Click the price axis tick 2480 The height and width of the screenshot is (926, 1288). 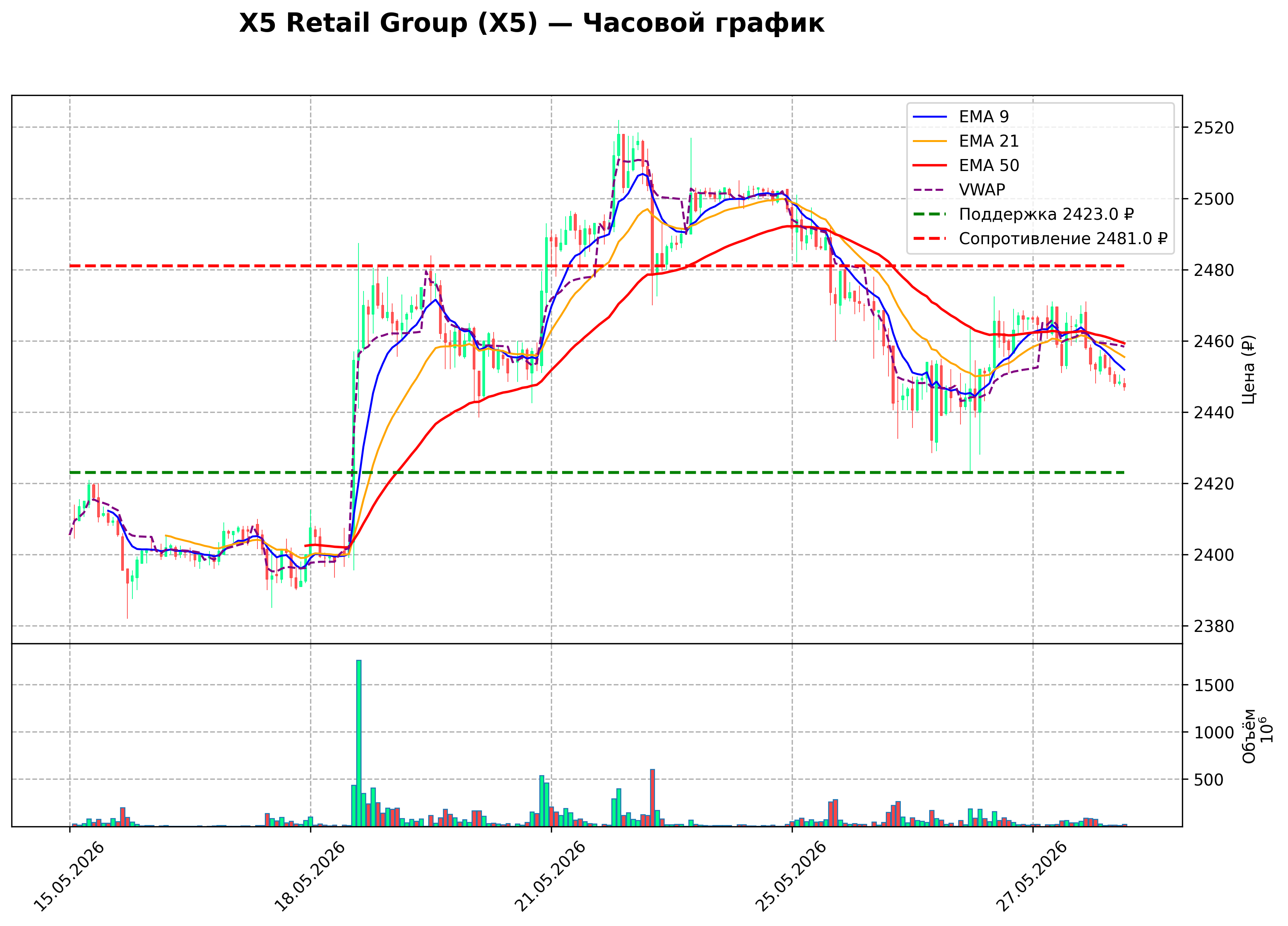(1214, 271)
